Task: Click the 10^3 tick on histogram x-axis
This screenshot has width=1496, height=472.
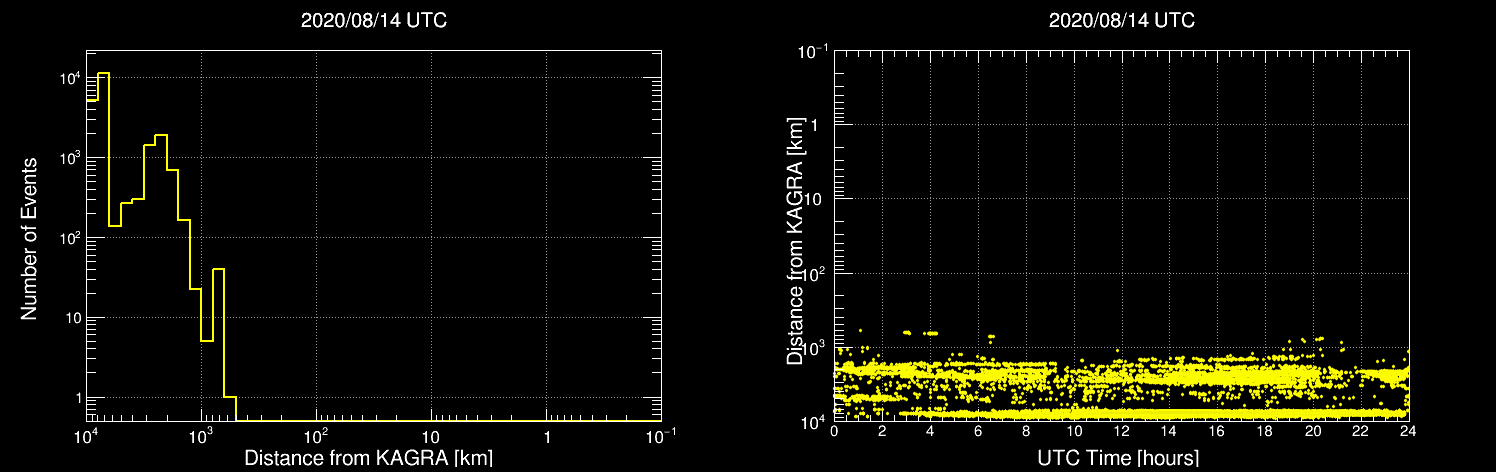Action: click(x=201, y=435)
